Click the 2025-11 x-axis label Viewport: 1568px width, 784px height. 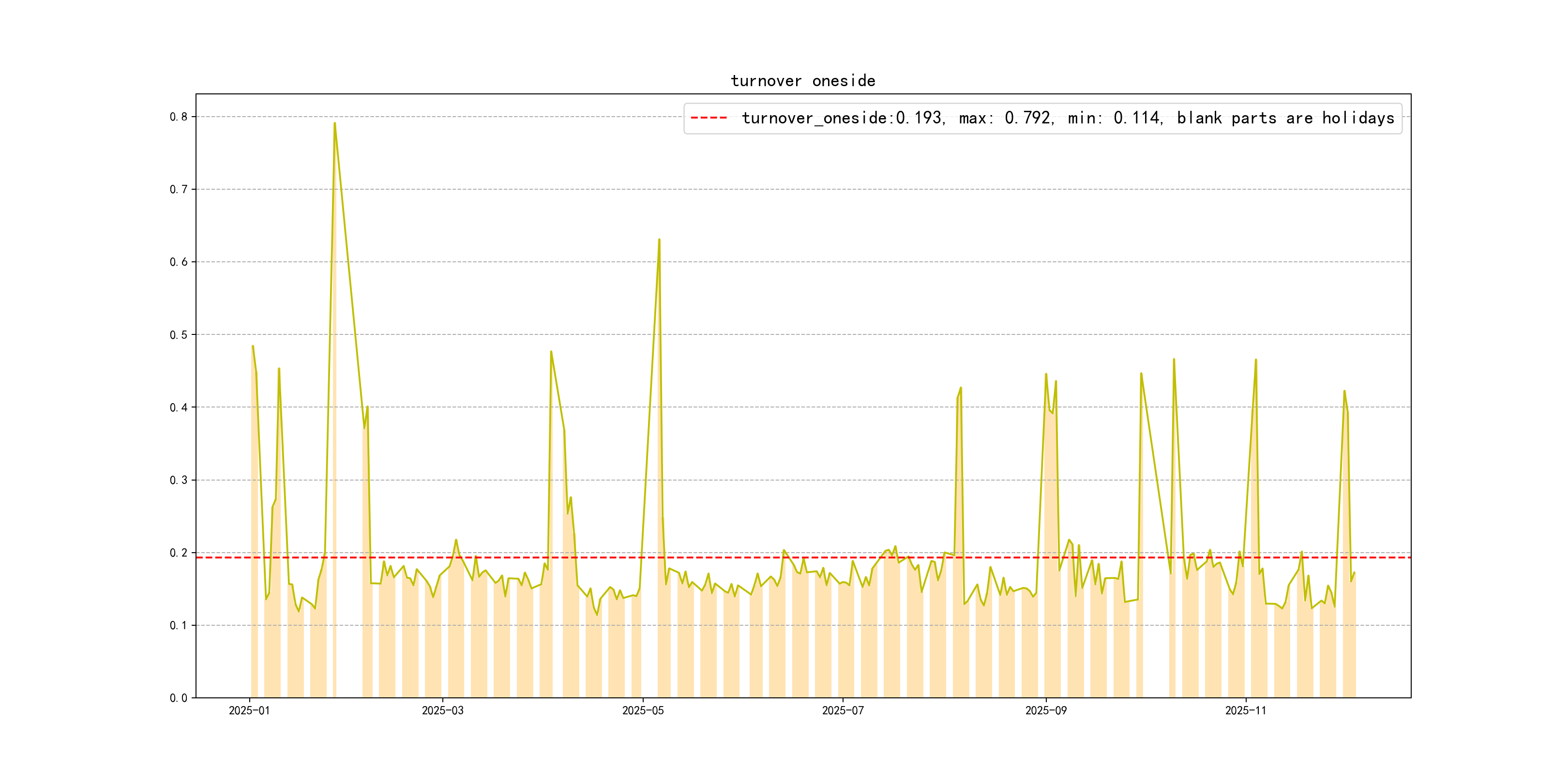(x=1245, y=710)
